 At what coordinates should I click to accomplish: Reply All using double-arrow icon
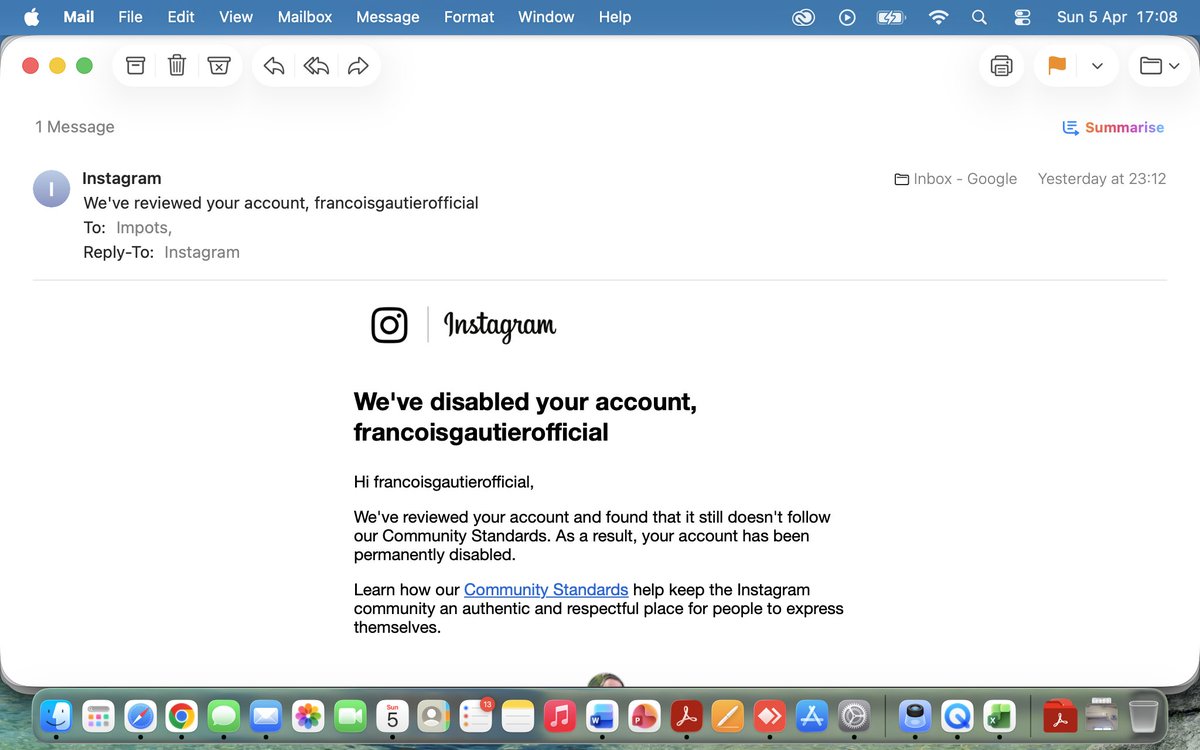pos(316,66)
